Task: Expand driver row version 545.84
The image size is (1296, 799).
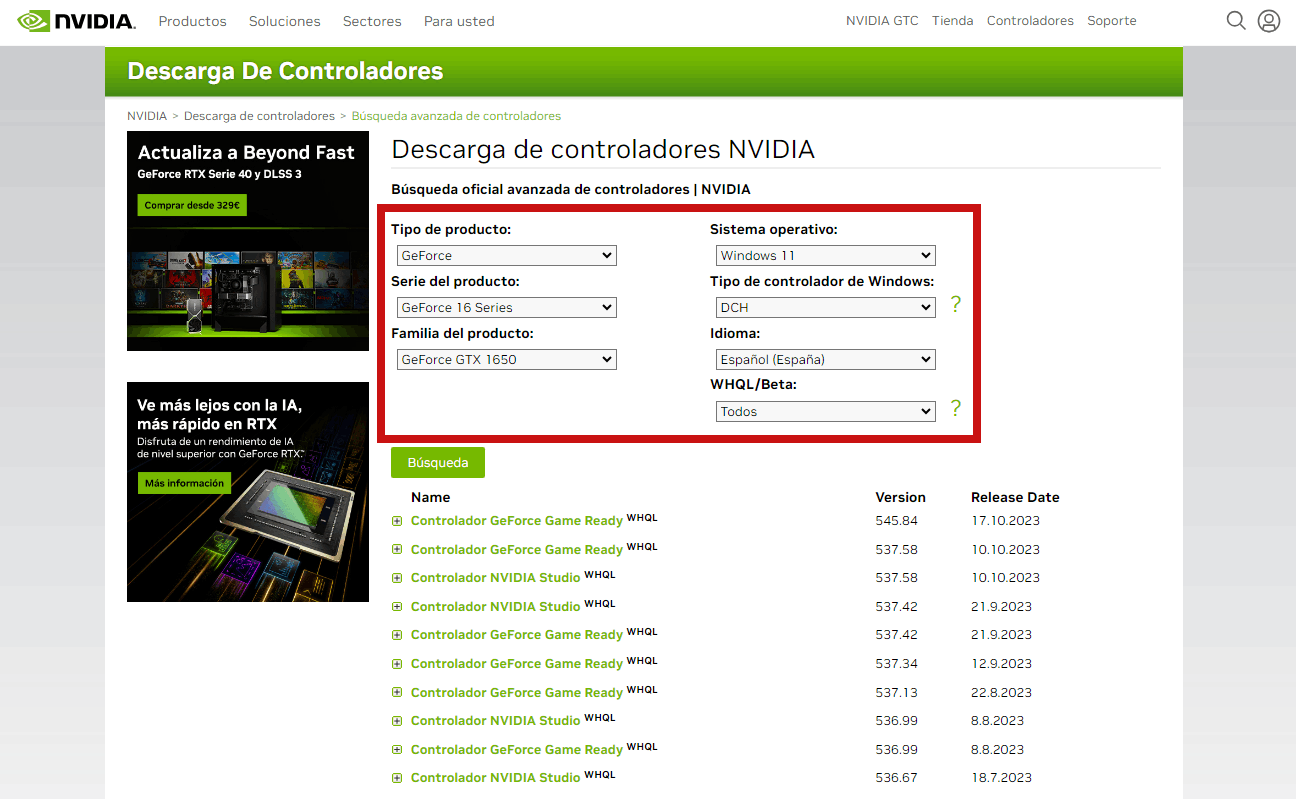Action: [397, 520]
